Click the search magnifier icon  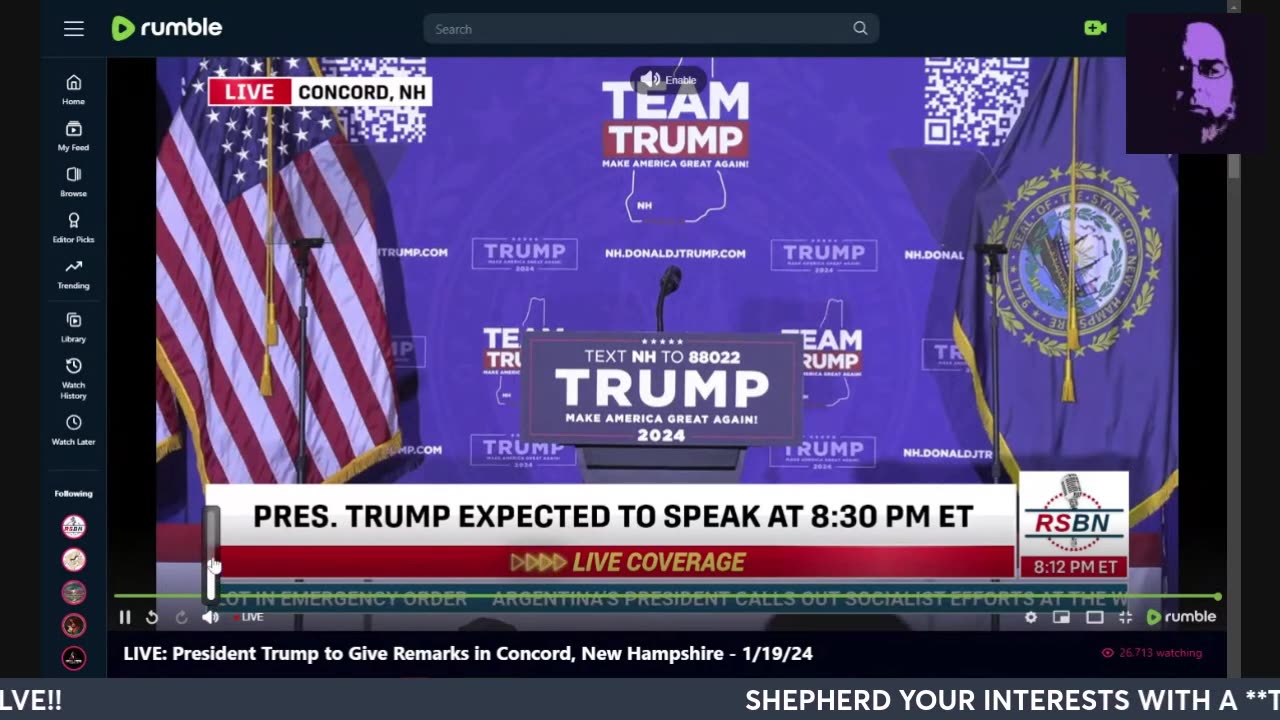[860, 29]
